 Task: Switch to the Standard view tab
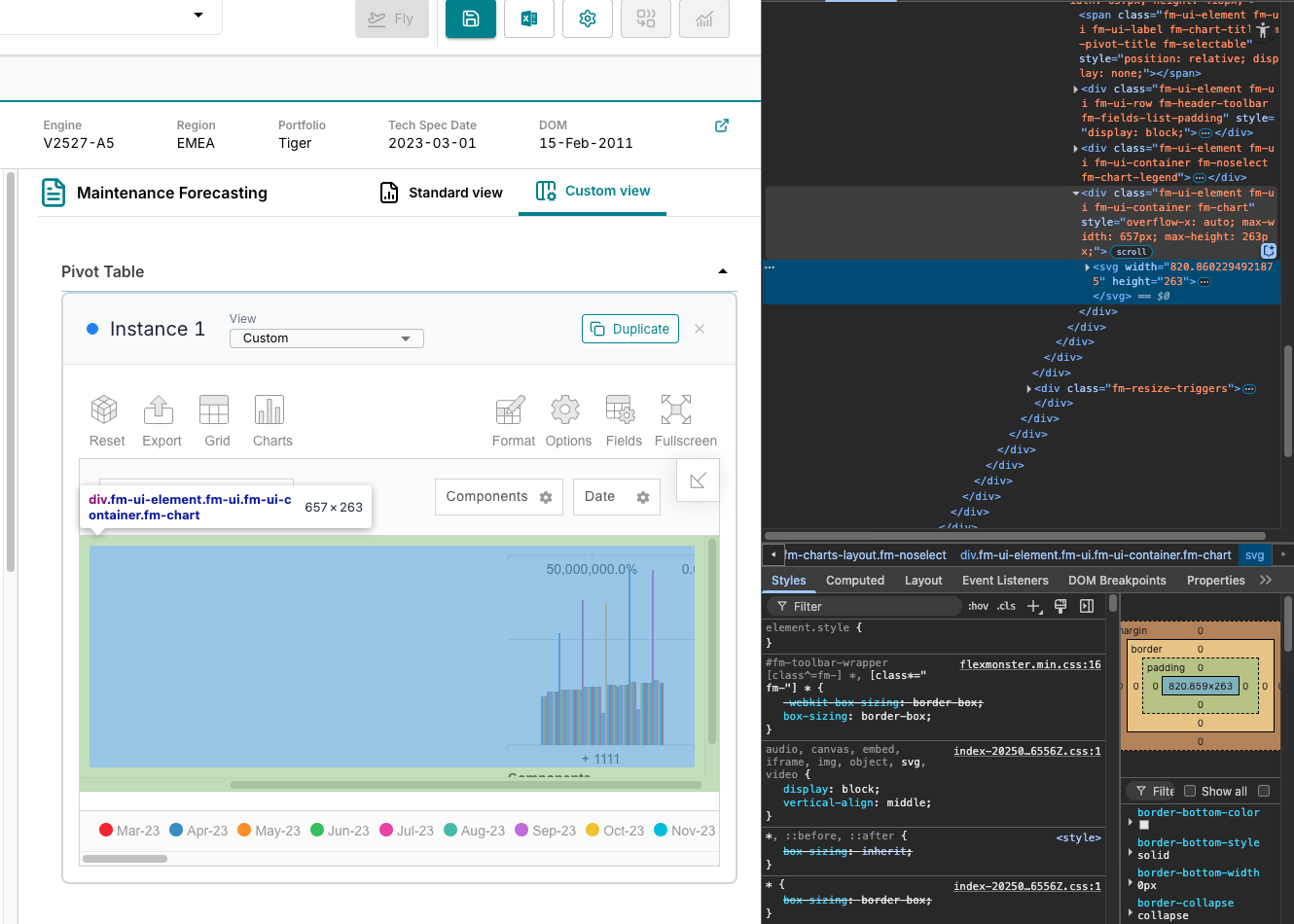click(442, 193)
